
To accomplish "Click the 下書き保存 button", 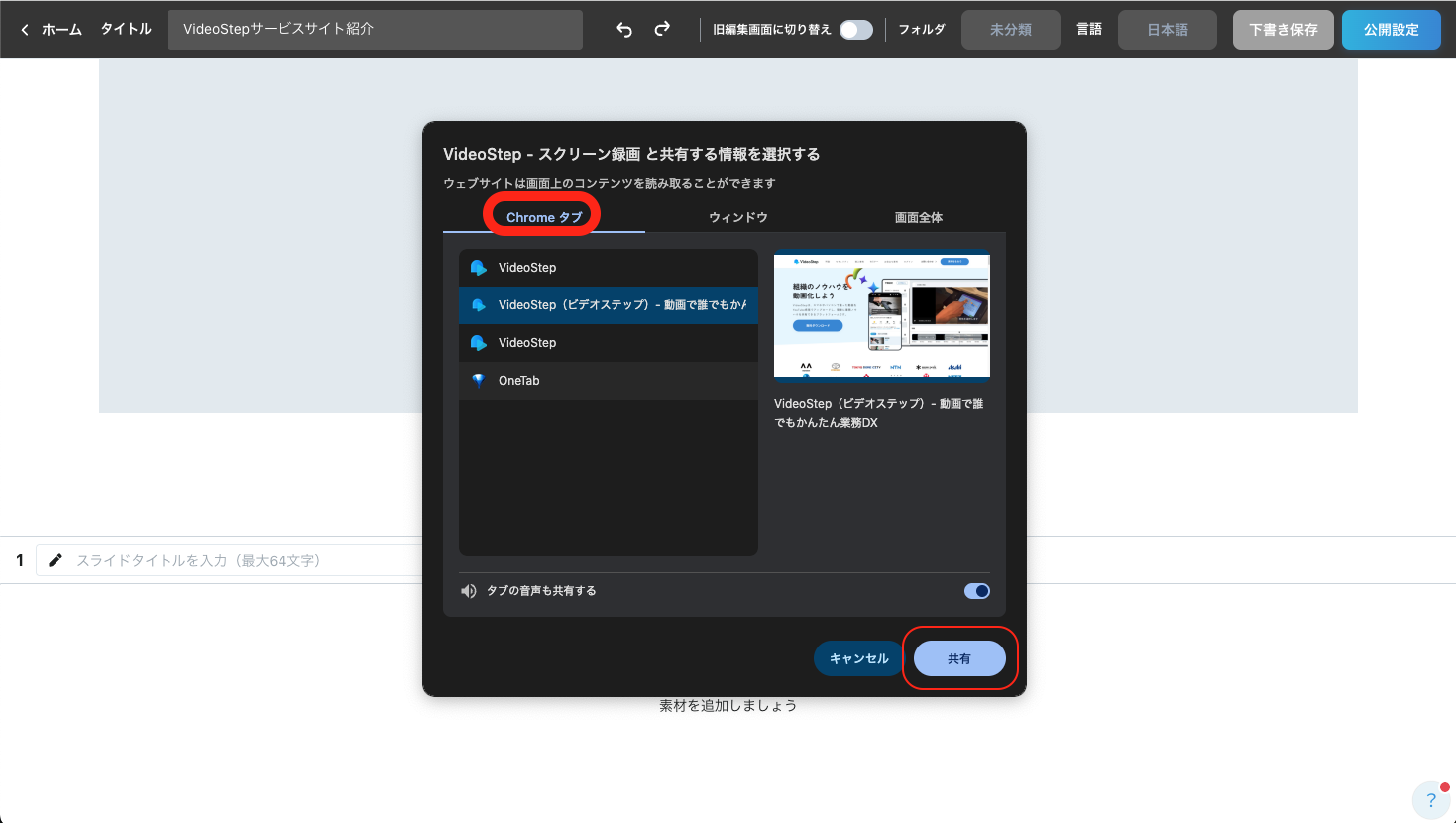I will coord(1284,30).
